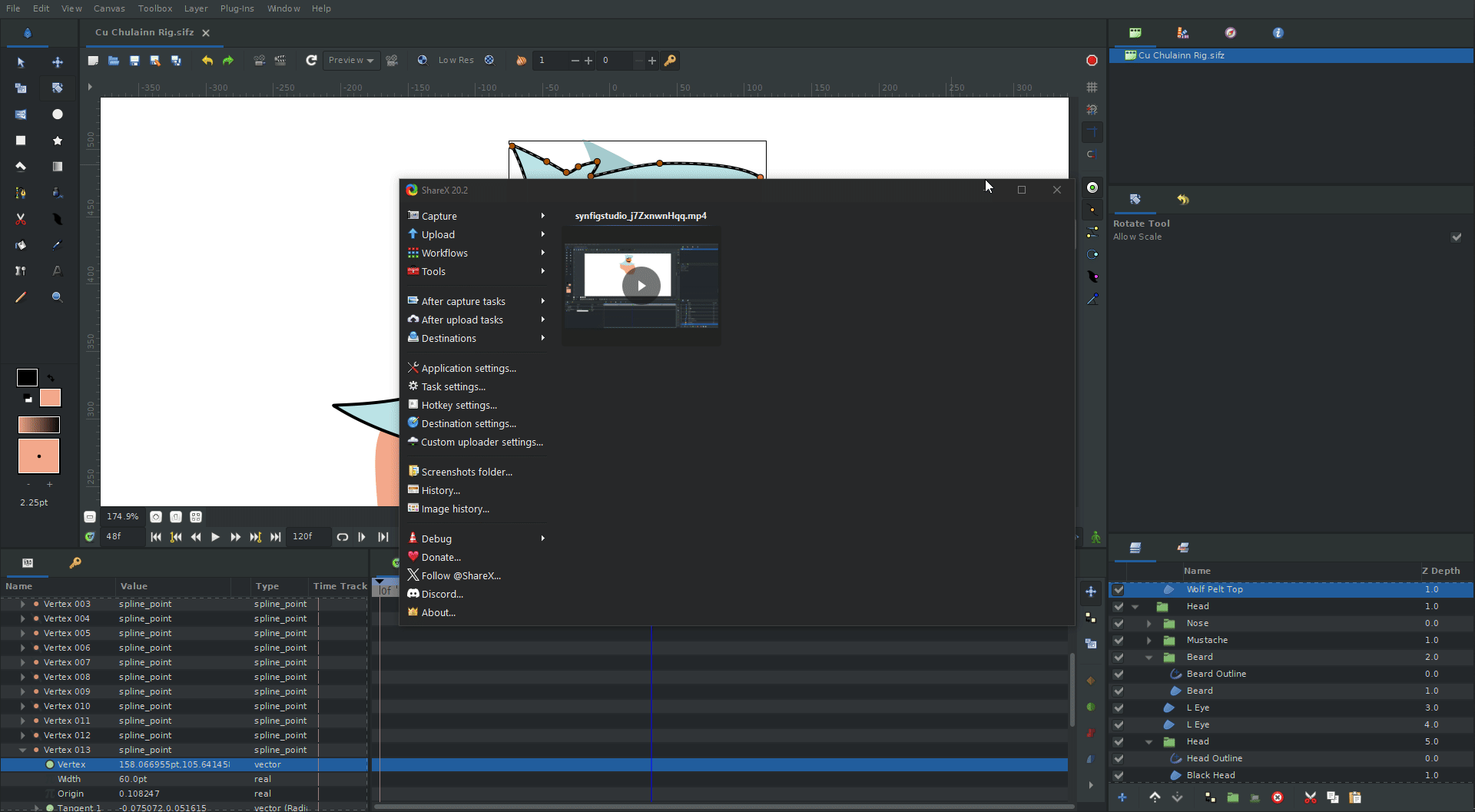Open the Toolbox menu
This screenshot has width=1475, height=812.
click(155, 8)
